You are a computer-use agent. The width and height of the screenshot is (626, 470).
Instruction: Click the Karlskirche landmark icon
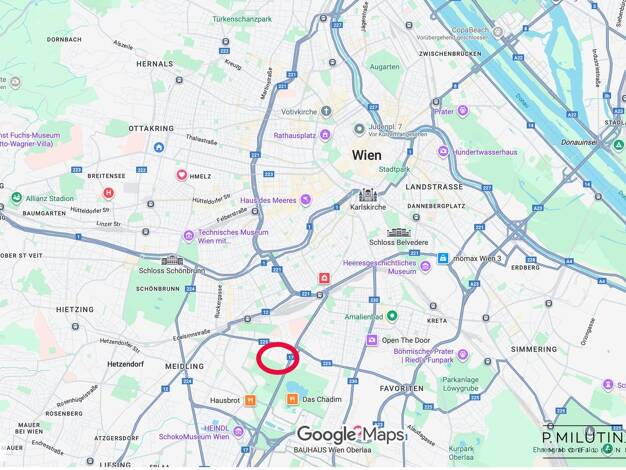[x=368, y=195]
